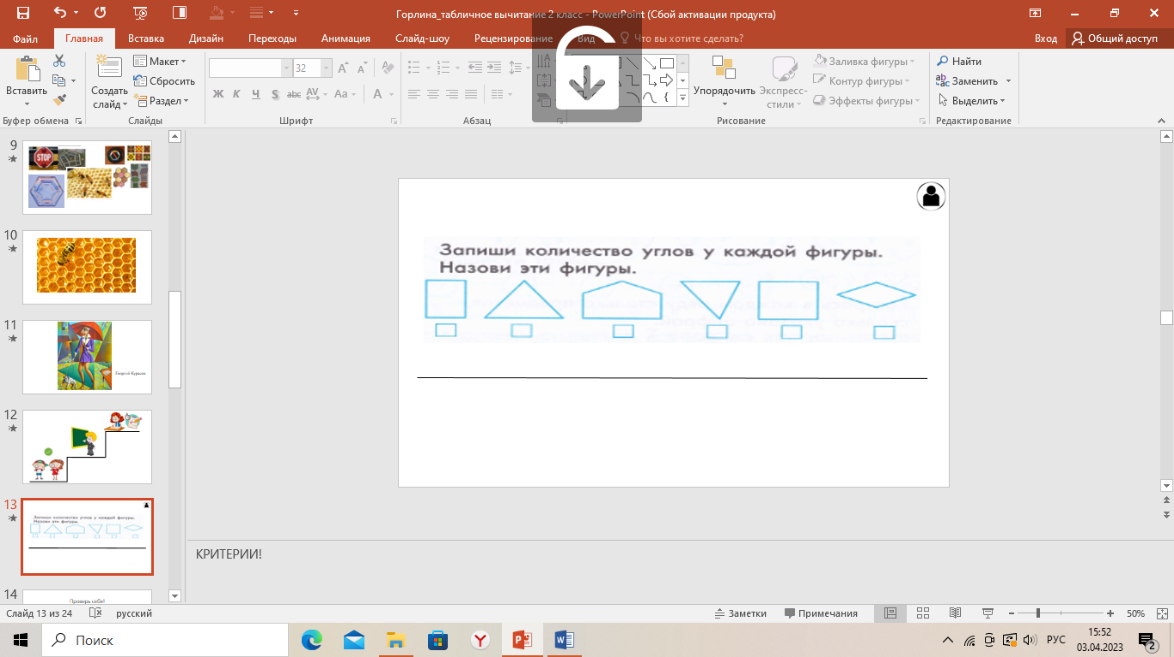The width and height of the screenshot is (1174, 657).
Task: Align text to the left
Action: [414, 94]
